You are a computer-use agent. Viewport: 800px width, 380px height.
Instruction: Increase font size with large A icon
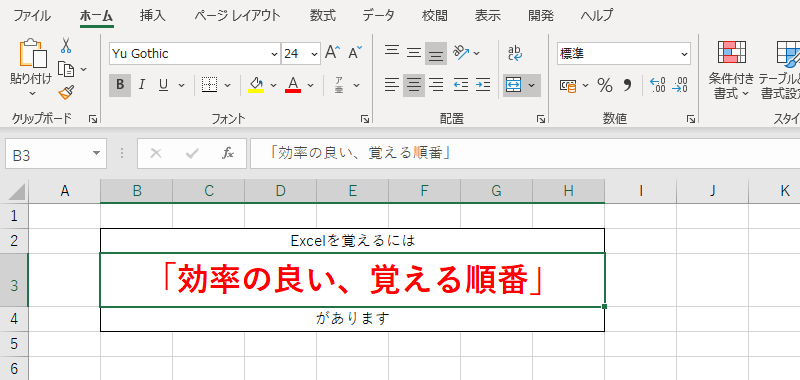coord(333,53)
